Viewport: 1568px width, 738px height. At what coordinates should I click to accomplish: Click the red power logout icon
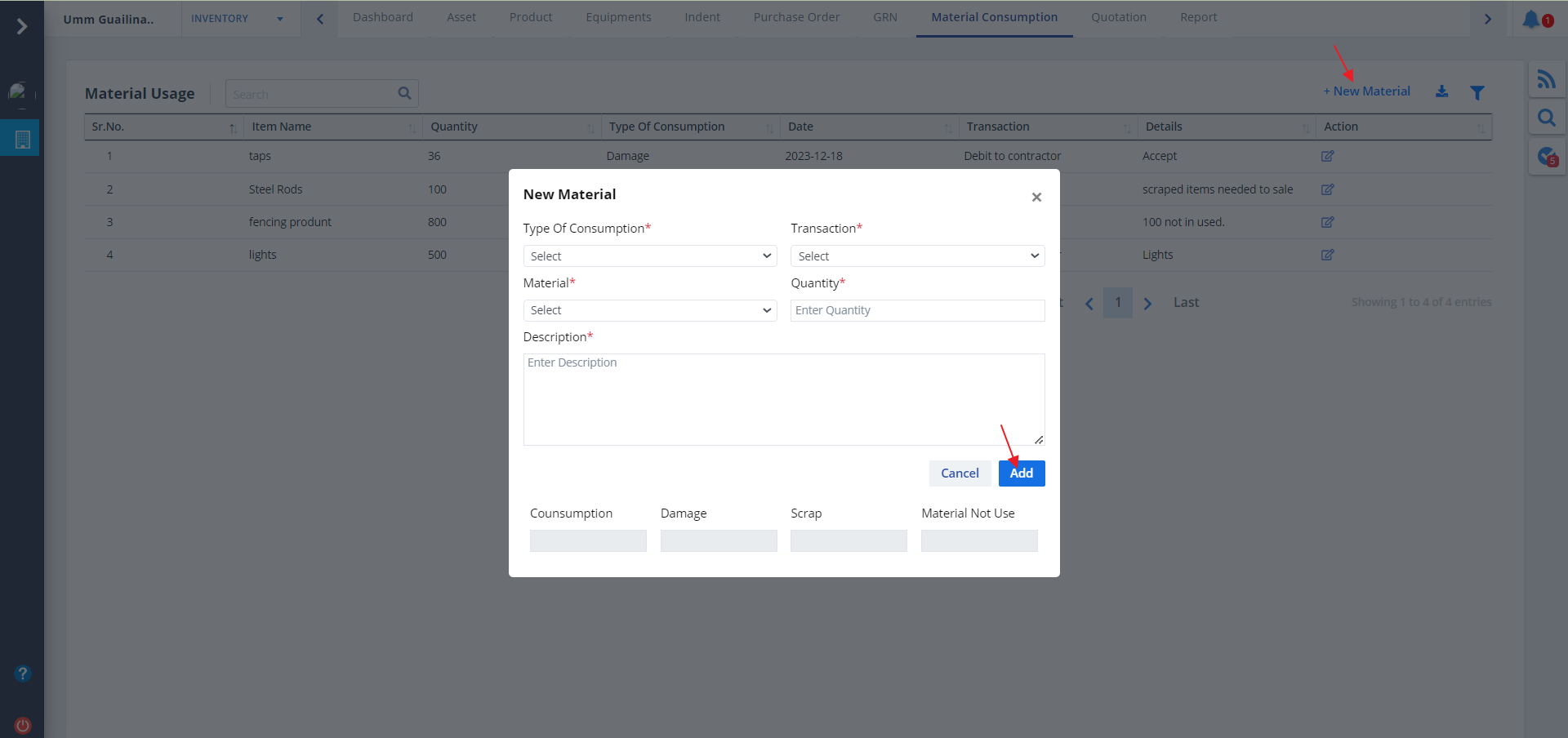point(23,725)
